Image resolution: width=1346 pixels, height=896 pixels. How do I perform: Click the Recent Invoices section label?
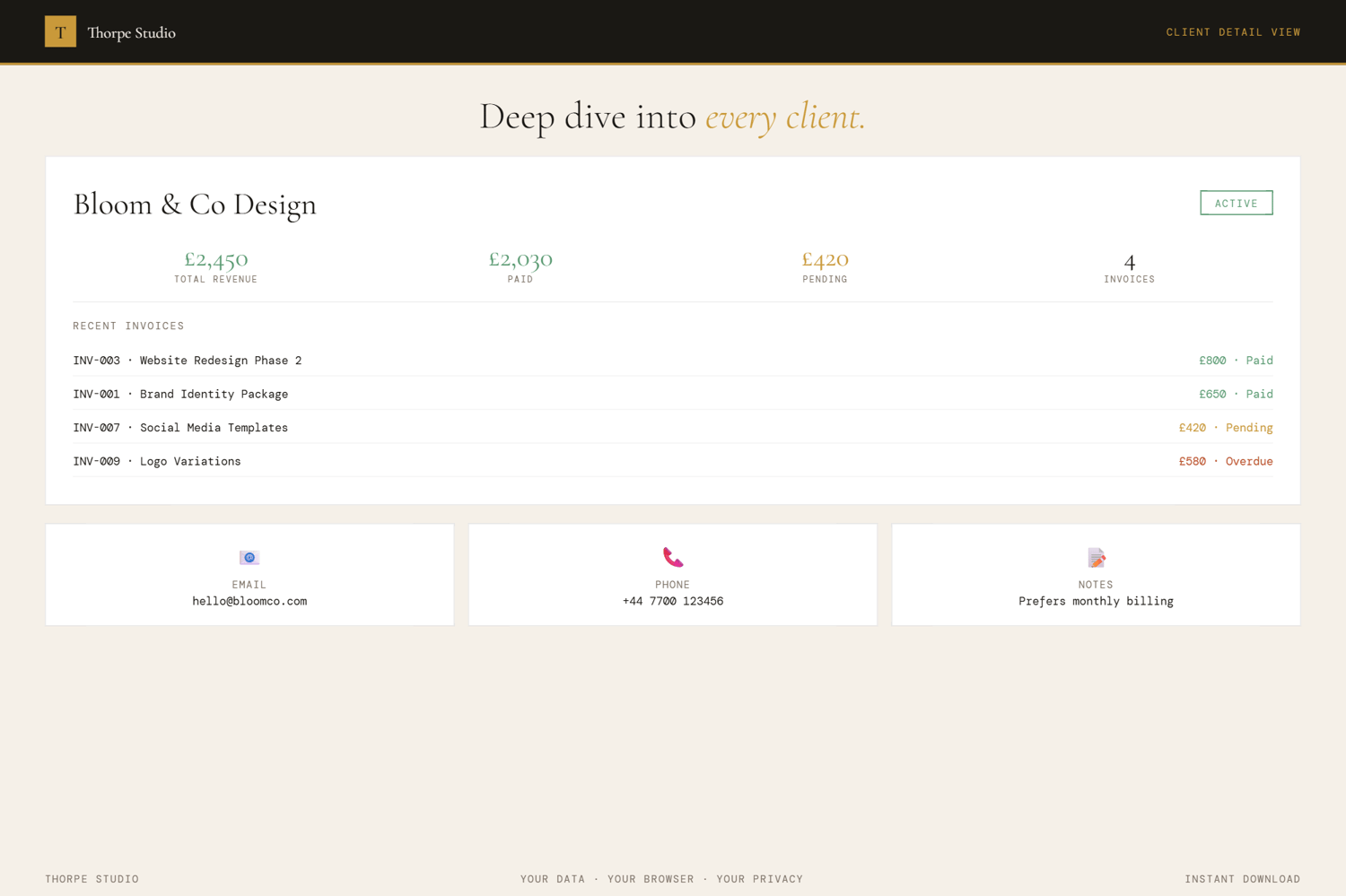coord(128,326)
